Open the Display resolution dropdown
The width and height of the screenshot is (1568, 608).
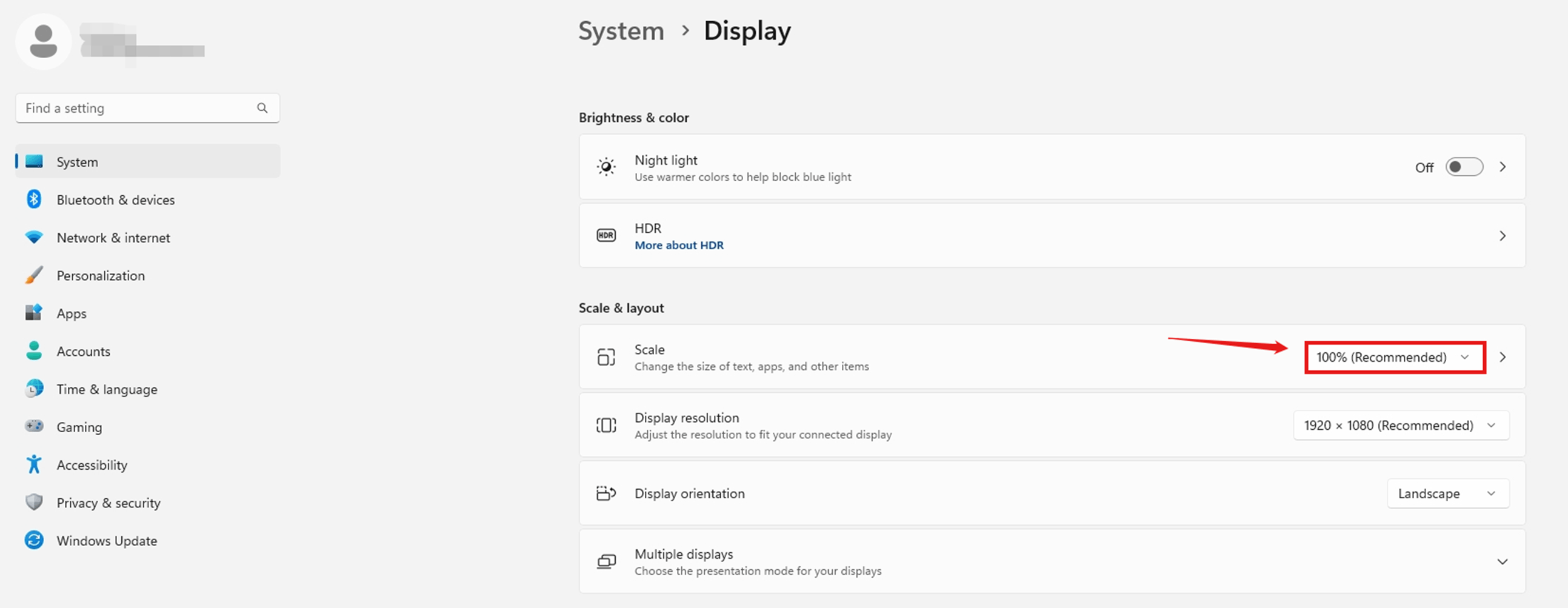click(x=1401, y=426)
